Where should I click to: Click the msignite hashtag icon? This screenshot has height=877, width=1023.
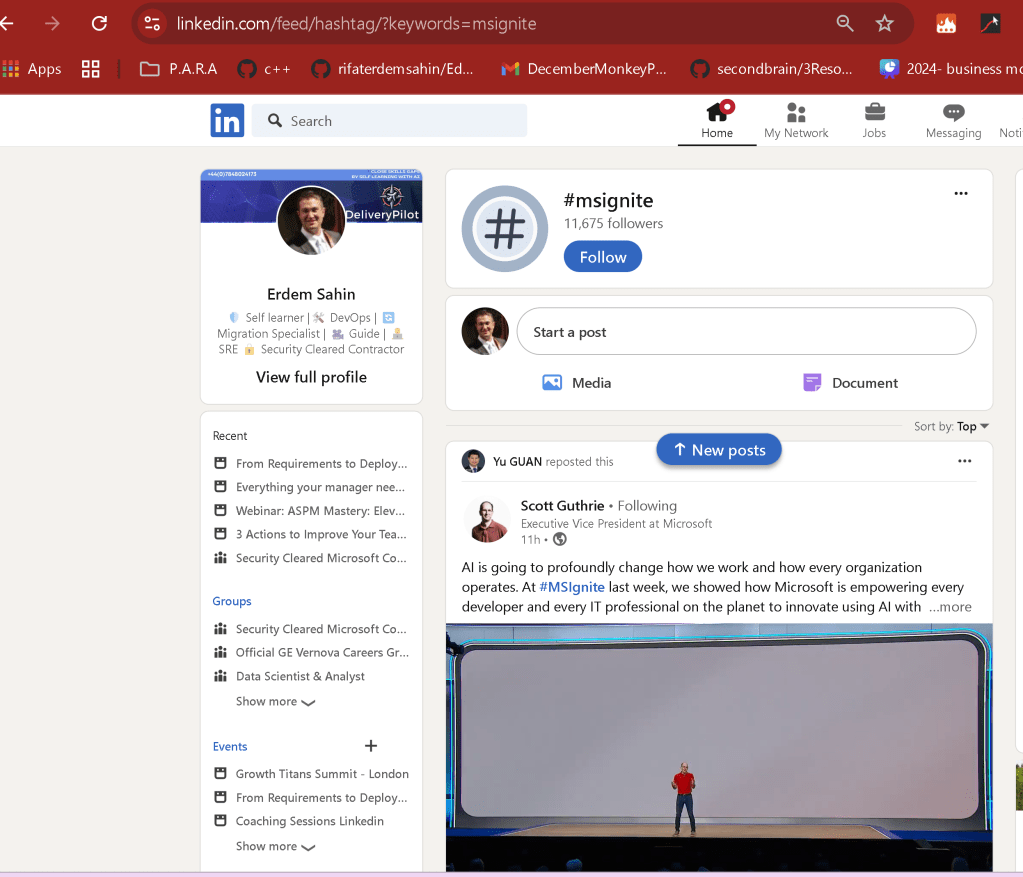[x=505, y=229]
